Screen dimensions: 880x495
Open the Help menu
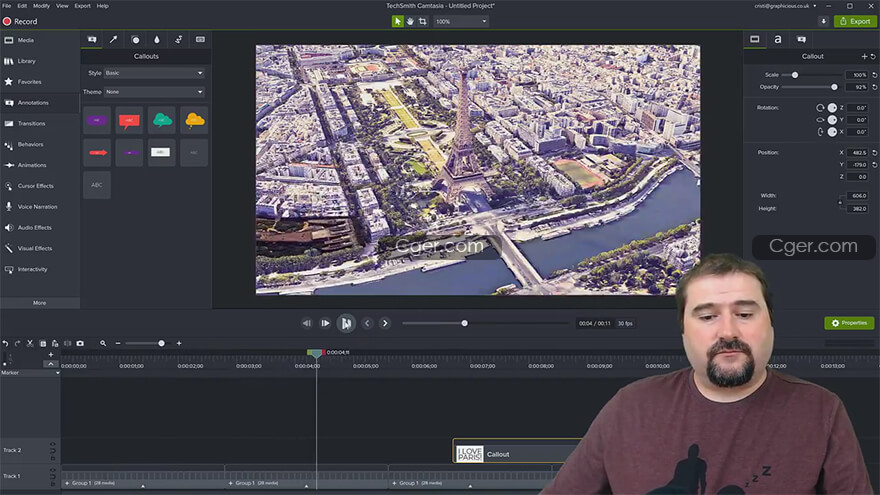pos(102,6)
